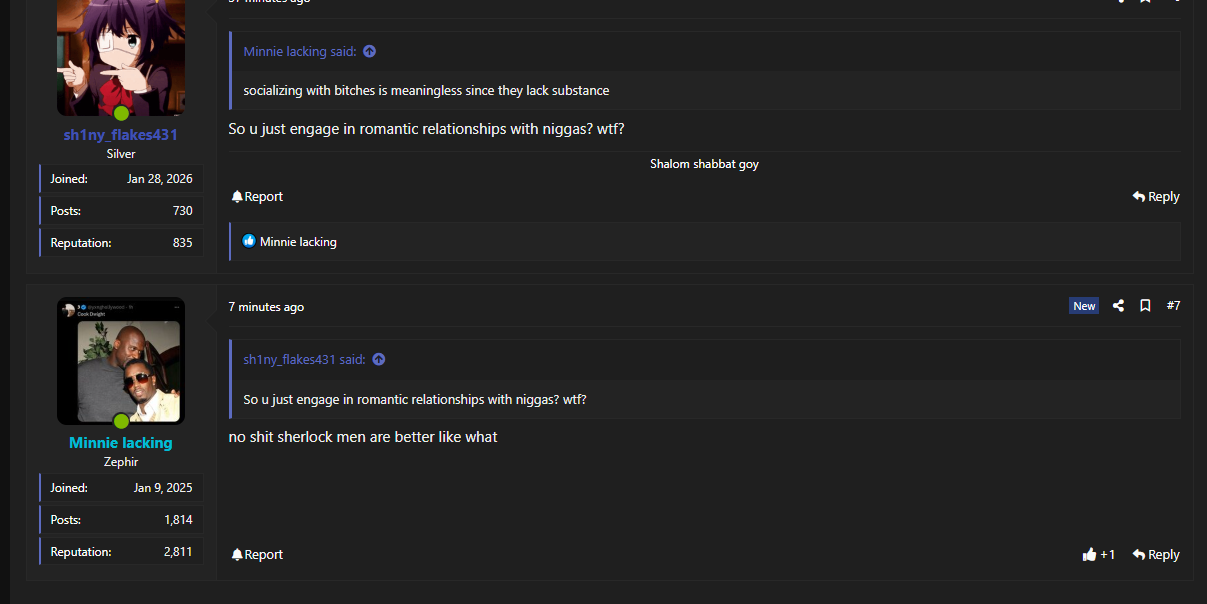This screenshot has width=1207, height=604.
Task: Open the #7 post permalink
Action: point(1173,306)
